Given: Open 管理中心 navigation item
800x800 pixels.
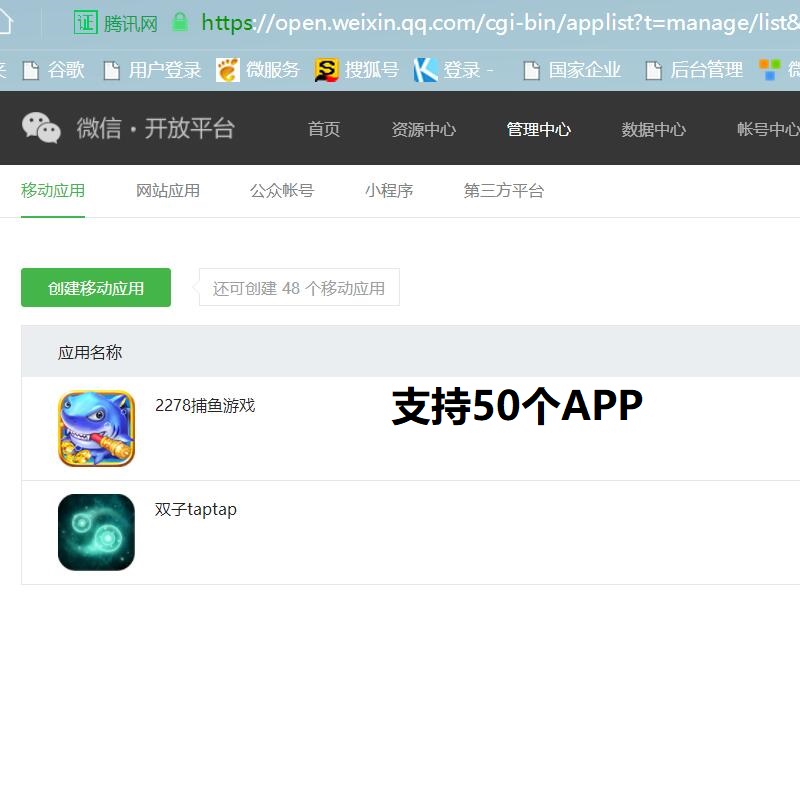Looking at the screenshot, I should (538, 129).
